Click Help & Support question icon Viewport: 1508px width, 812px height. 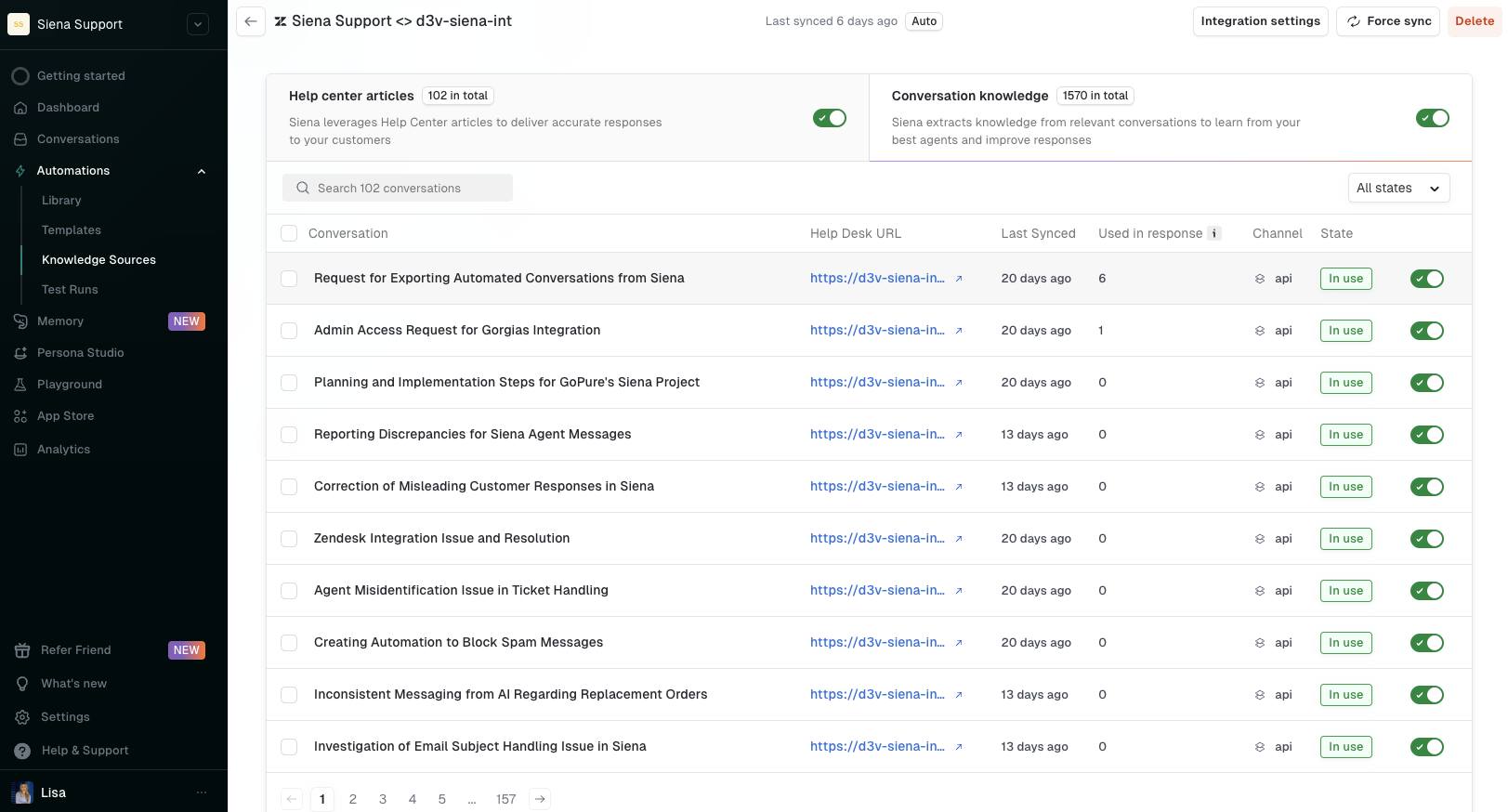click(22, 751)
